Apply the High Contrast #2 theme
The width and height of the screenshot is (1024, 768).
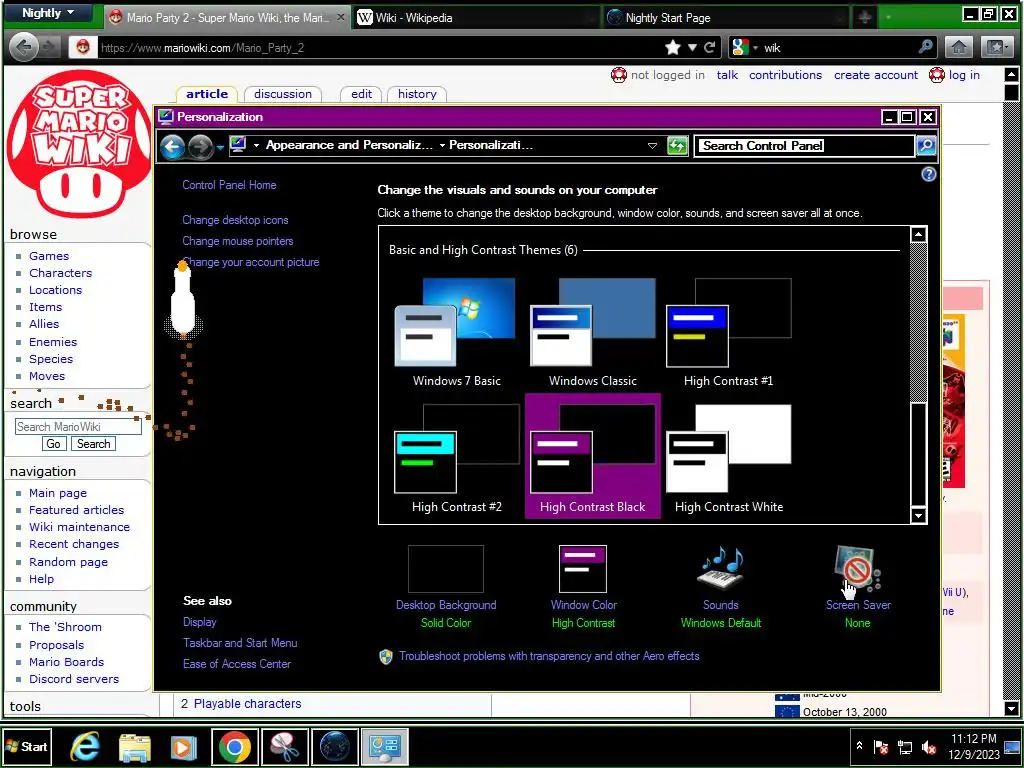[456, 457]
